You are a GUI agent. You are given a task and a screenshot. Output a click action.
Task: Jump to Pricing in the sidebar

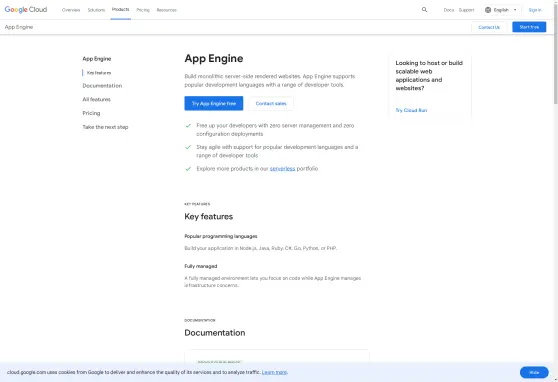coord(91,113)
